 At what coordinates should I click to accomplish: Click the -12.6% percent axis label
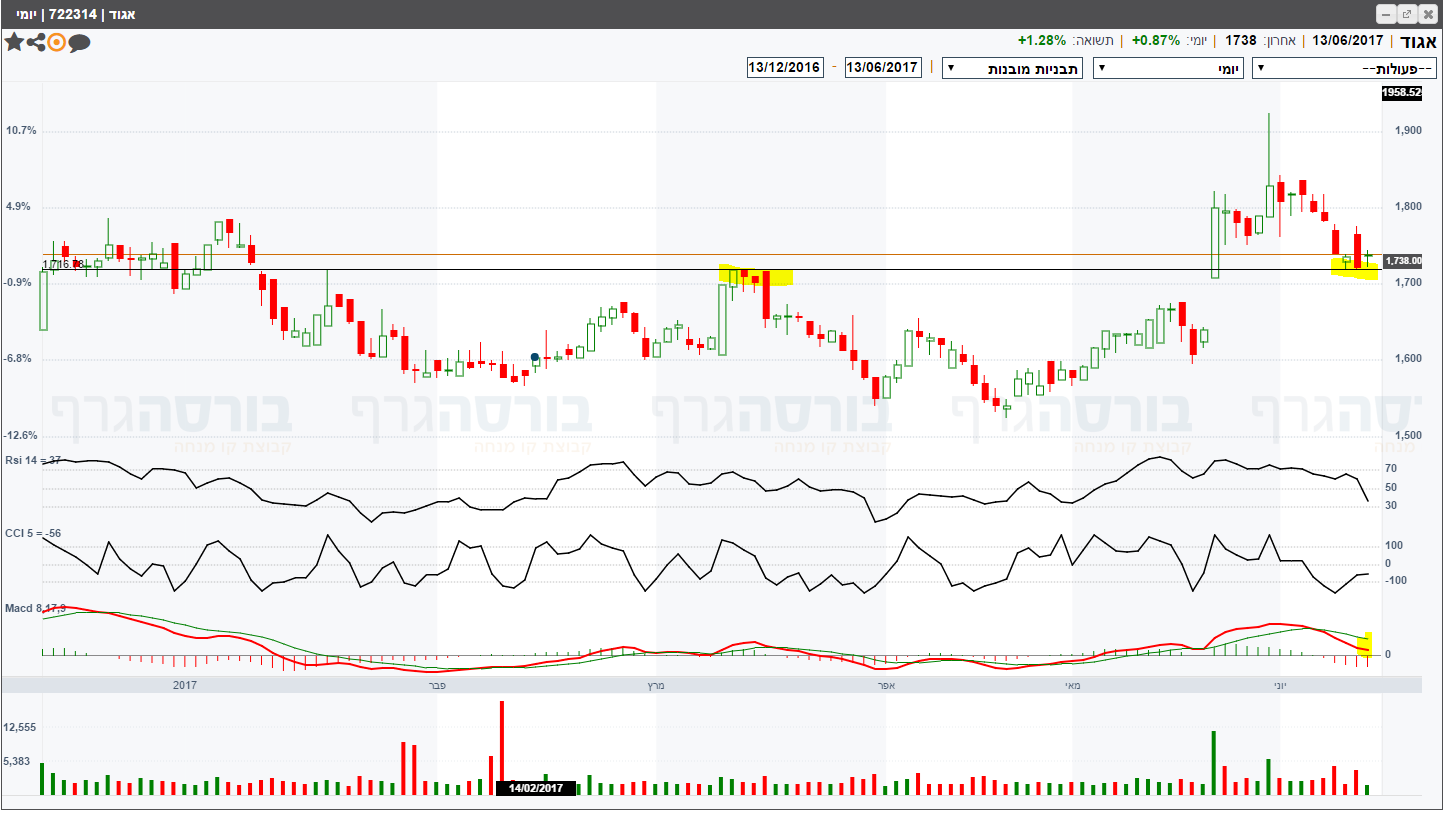(x=20, y=436)
